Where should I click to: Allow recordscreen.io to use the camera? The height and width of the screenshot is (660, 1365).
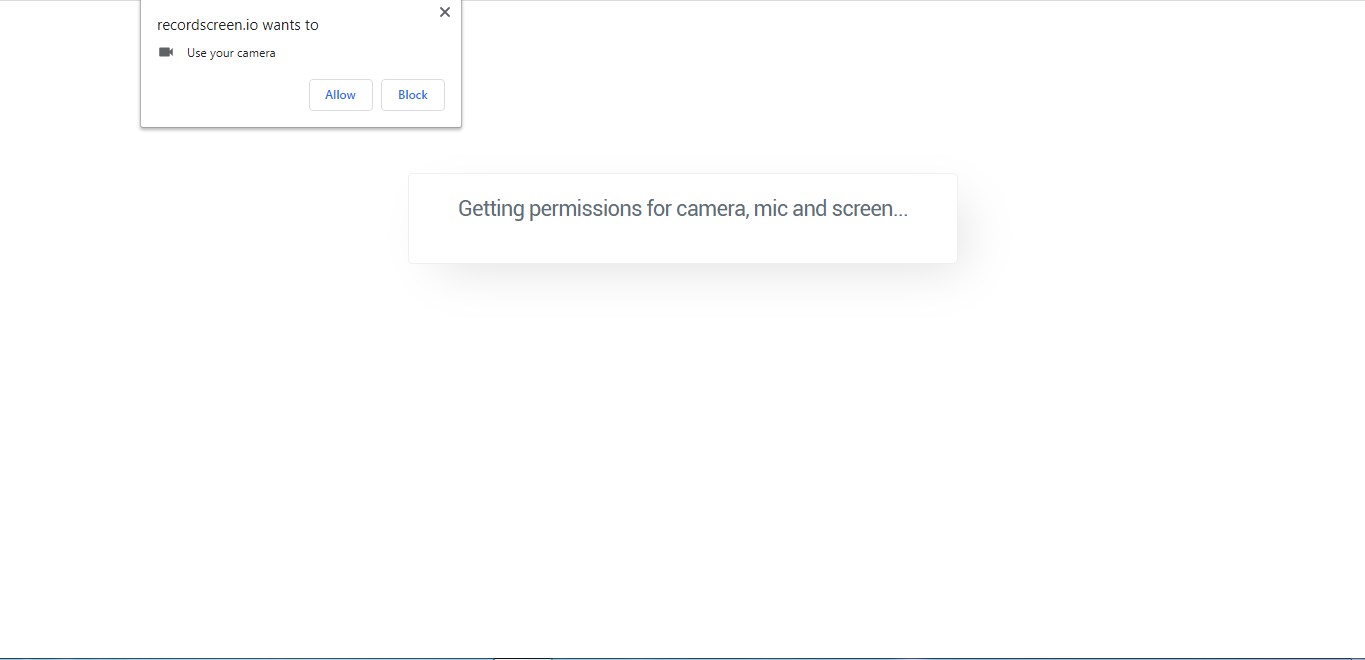point(340,95)
